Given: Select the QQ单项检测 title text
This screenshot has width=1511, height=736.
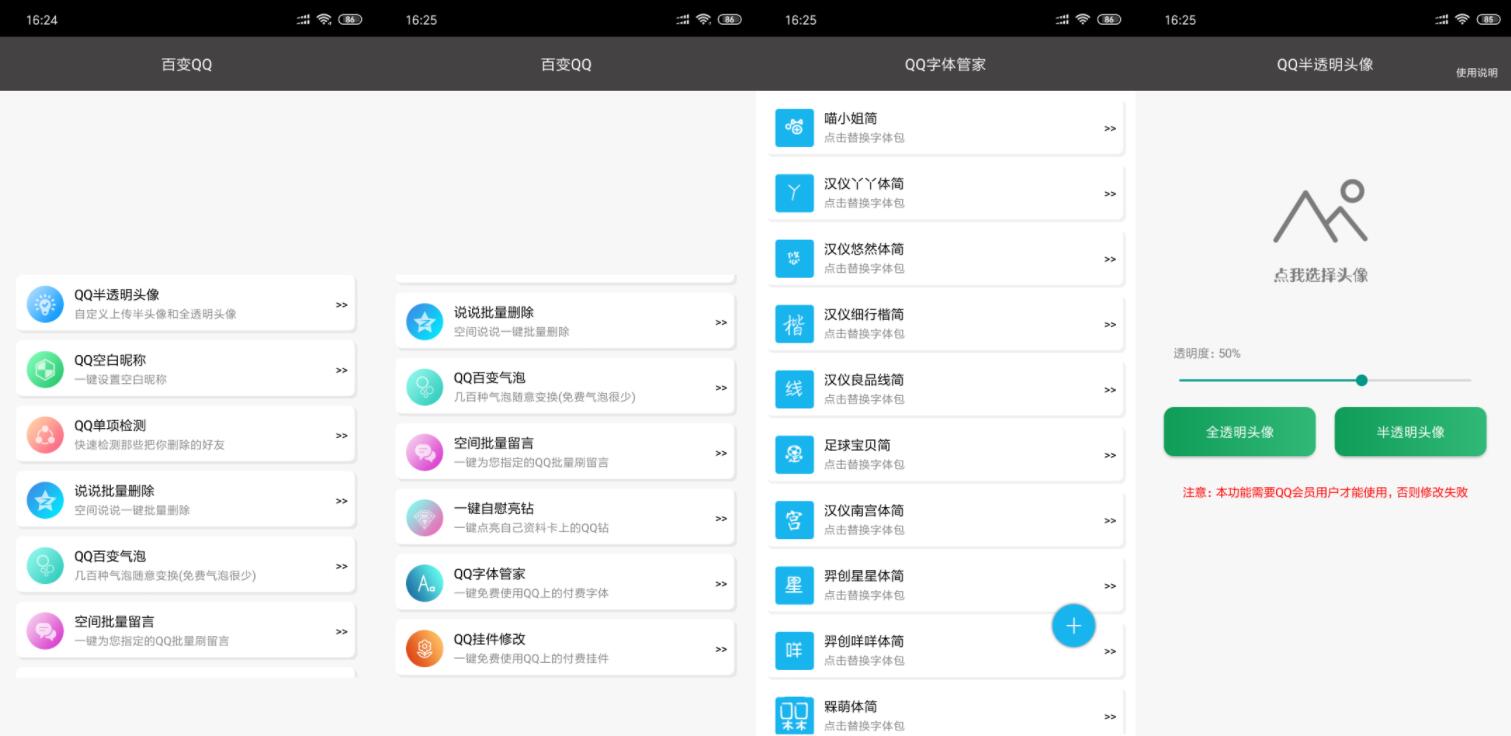Looking at the screenshot, I should click(110, 426).
